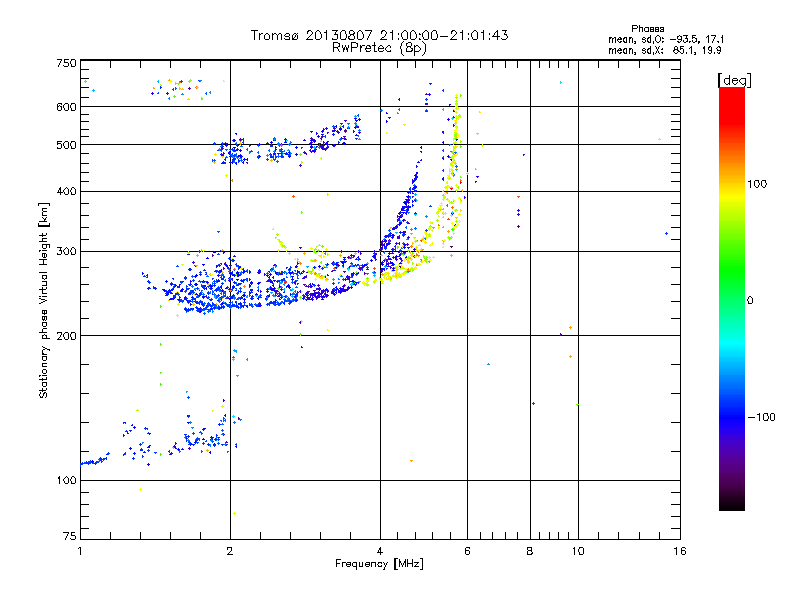Click the 'RwPretec (8p)' subtitle
800x600 pixels.
[x=379, y=48]
